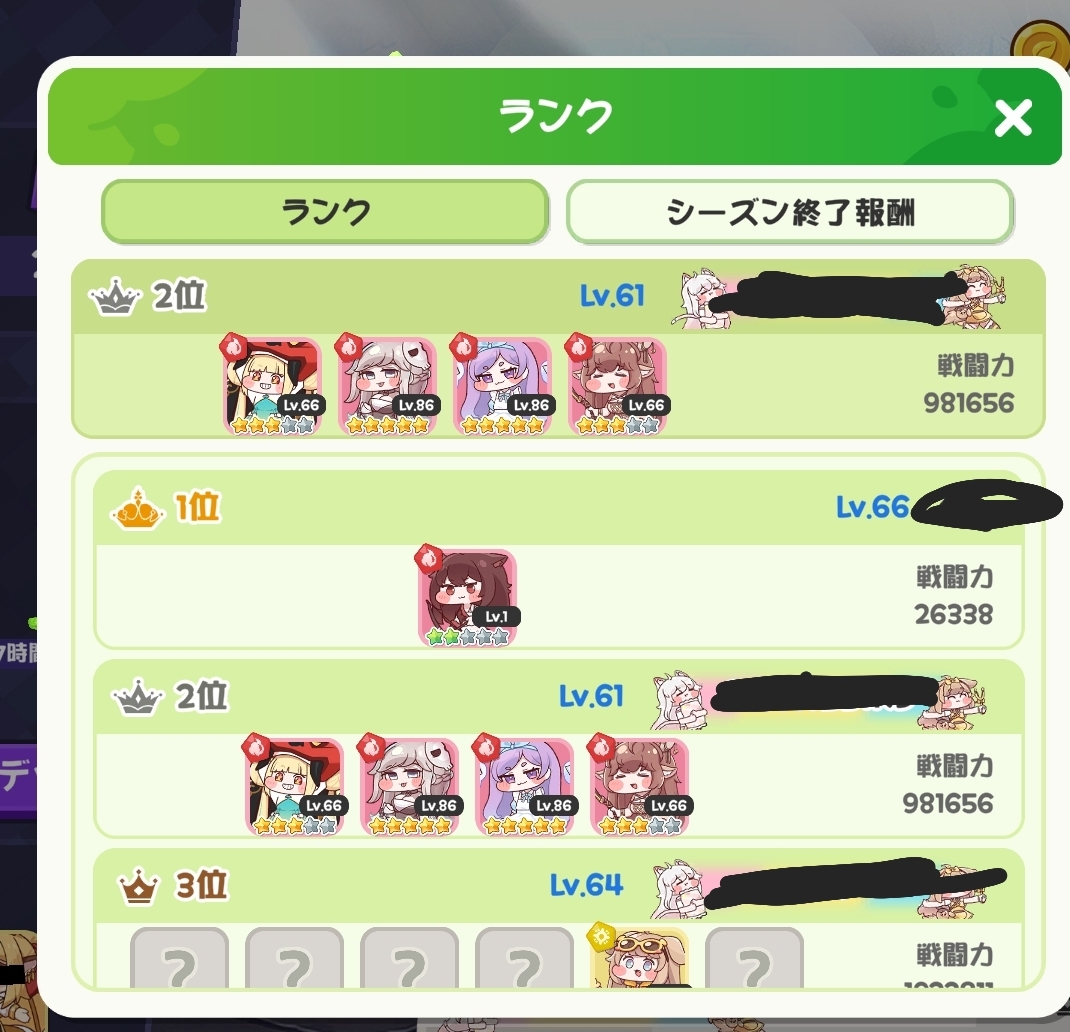Open the 1位 Lv.66 player entry
The image size is (1070, 1032).
pyautogui.click(x=558, y=560)
